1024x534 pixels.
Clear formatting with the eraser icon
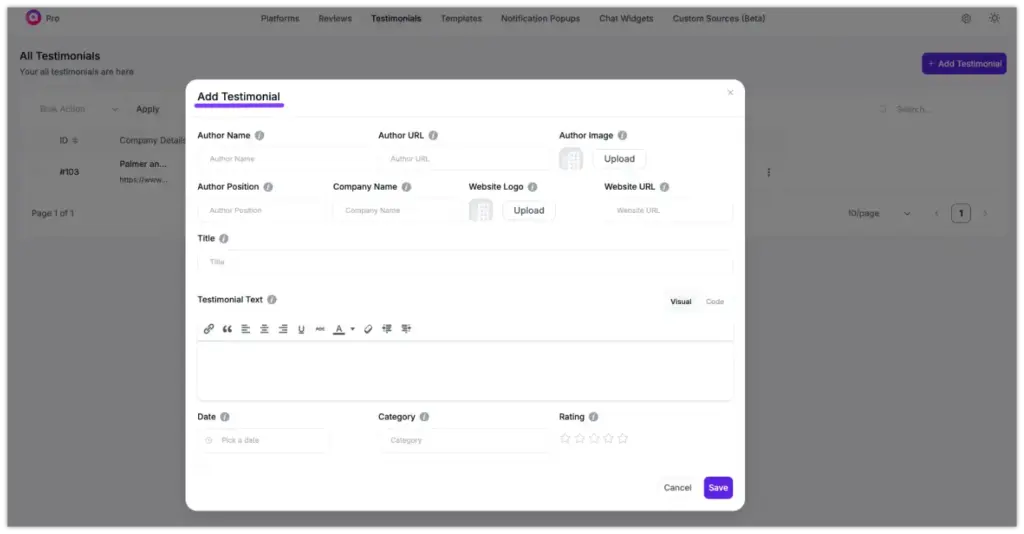coord(368,329)
